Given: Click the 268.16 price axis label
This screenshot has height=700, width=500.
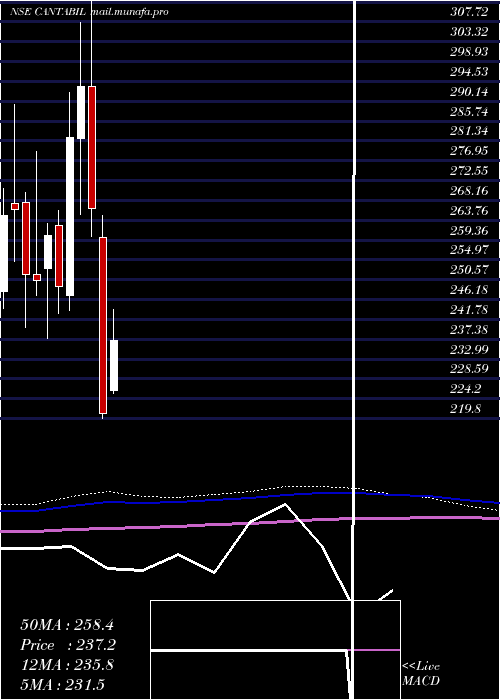Looking at the screenshot, I should tap(469, 191).
